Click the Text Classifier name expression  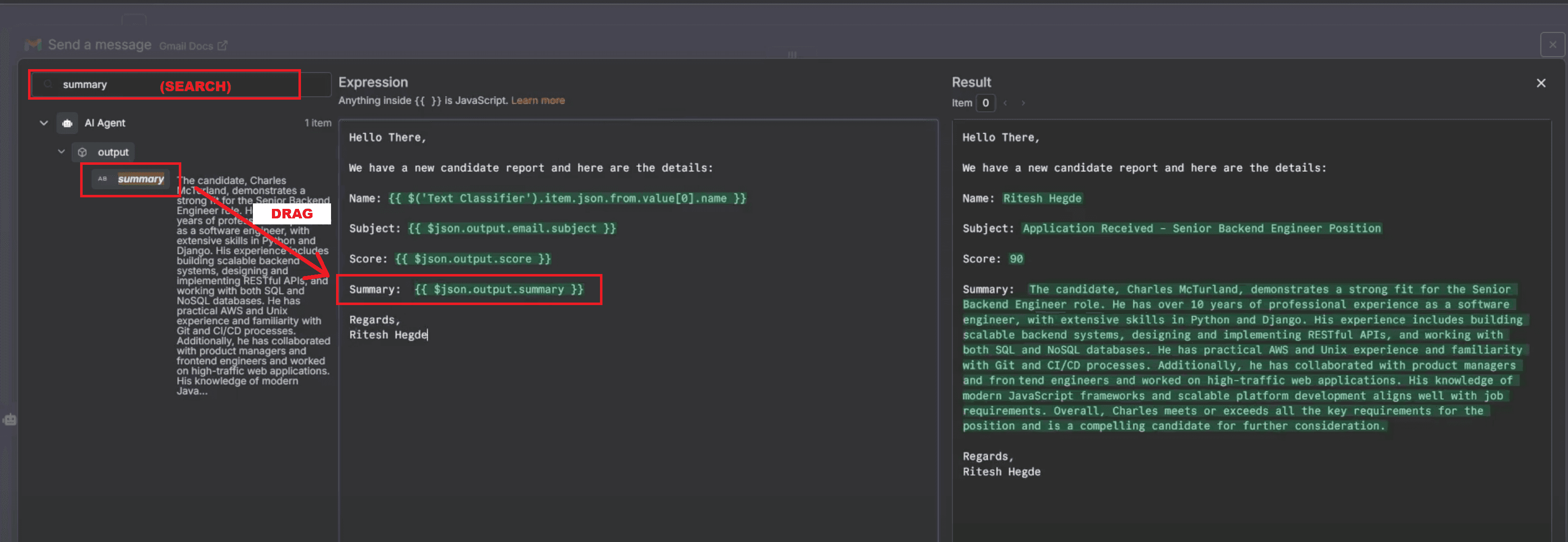point(567,198)
